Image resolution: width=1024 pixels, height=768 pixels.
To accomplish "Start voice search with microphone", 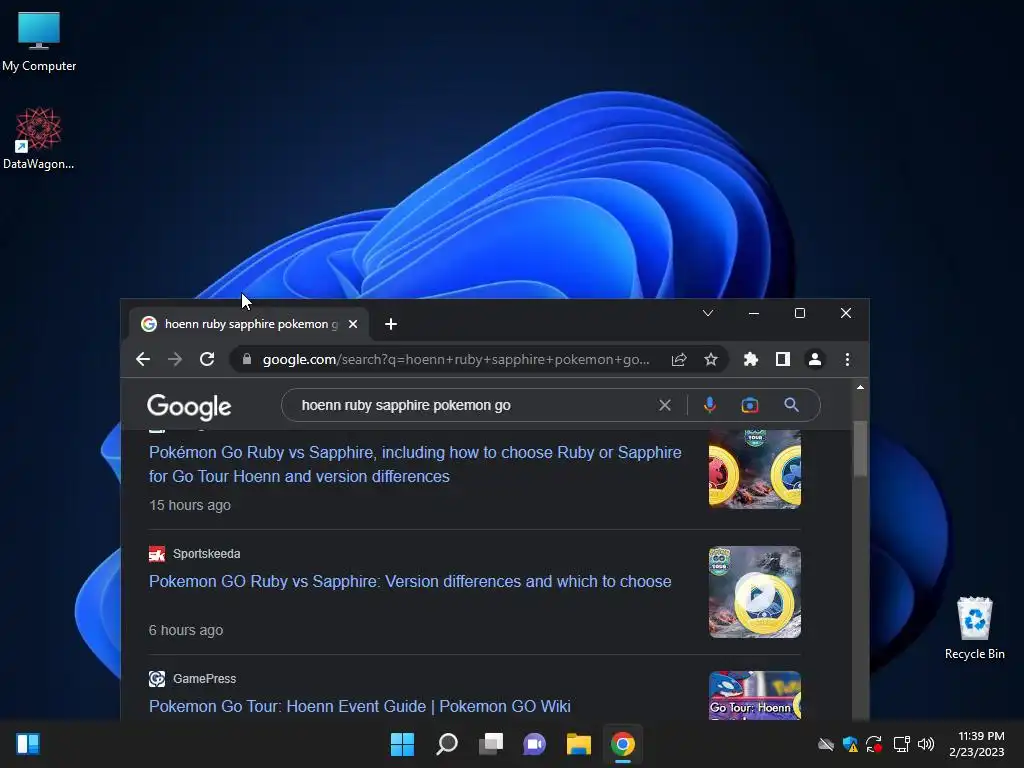I will [710, 405].
